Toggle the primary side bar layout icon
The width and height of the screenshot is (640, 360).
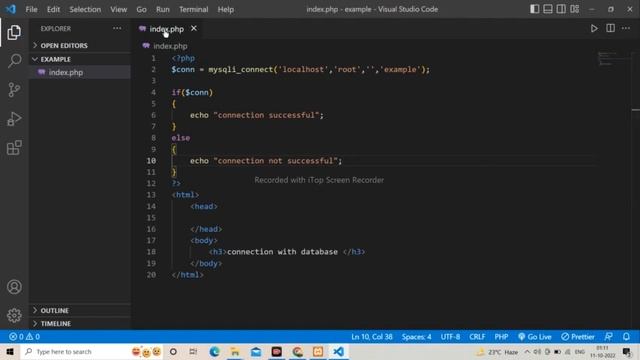pyautogui.click(x=534, y=9)
